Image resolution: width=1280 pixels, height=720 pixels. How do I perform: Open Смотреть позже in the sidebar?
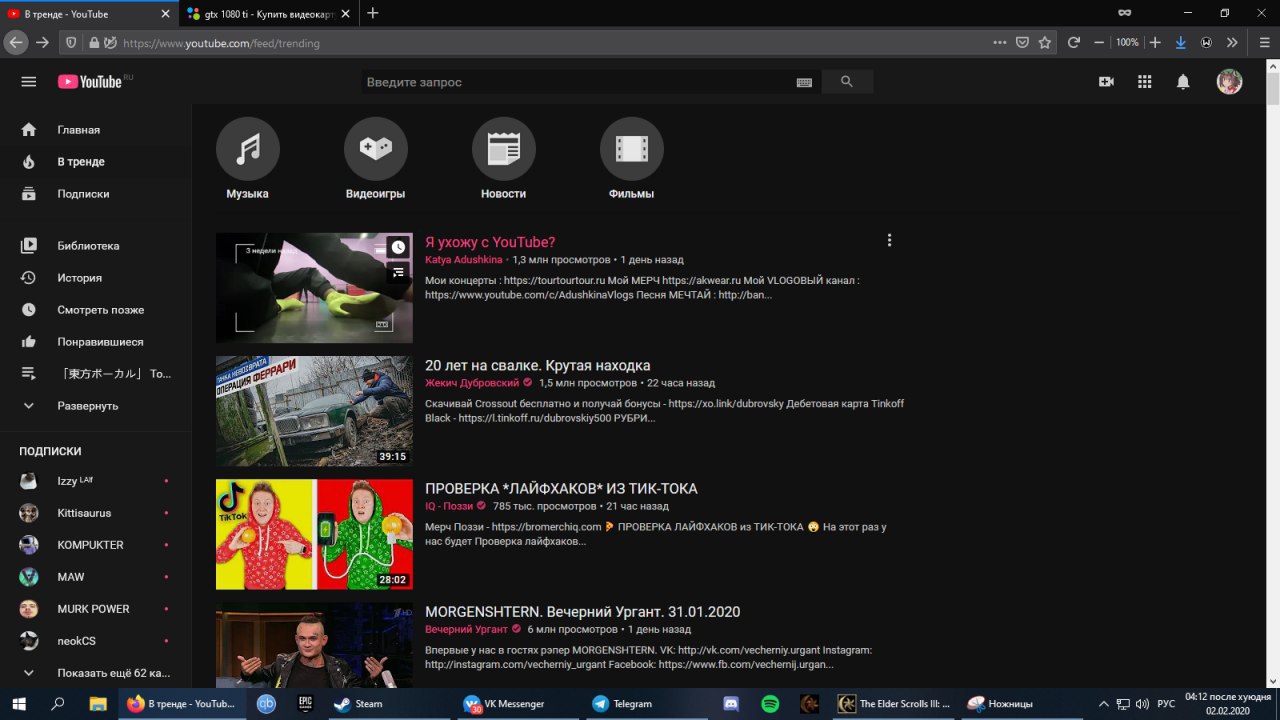point(96,310)
